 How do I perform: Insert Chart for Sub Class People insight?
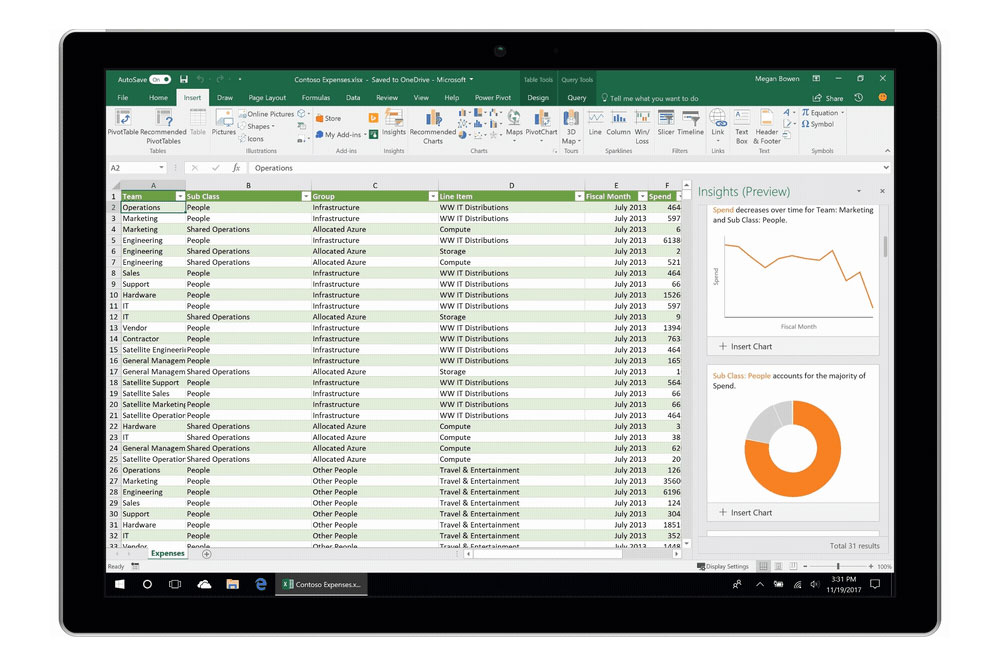(746, 512)
